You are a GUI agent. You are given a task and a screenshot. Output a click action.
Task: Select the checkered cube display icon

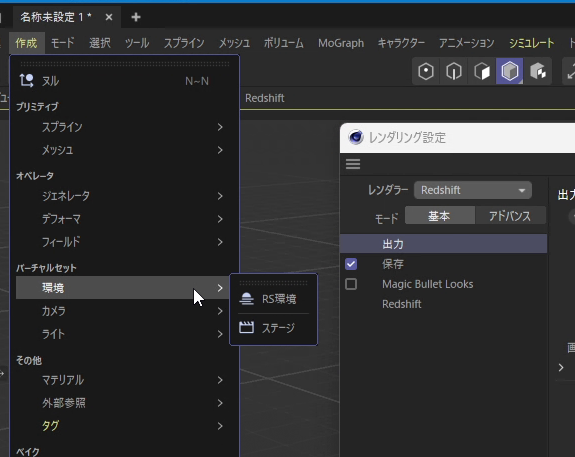(538, 71)
